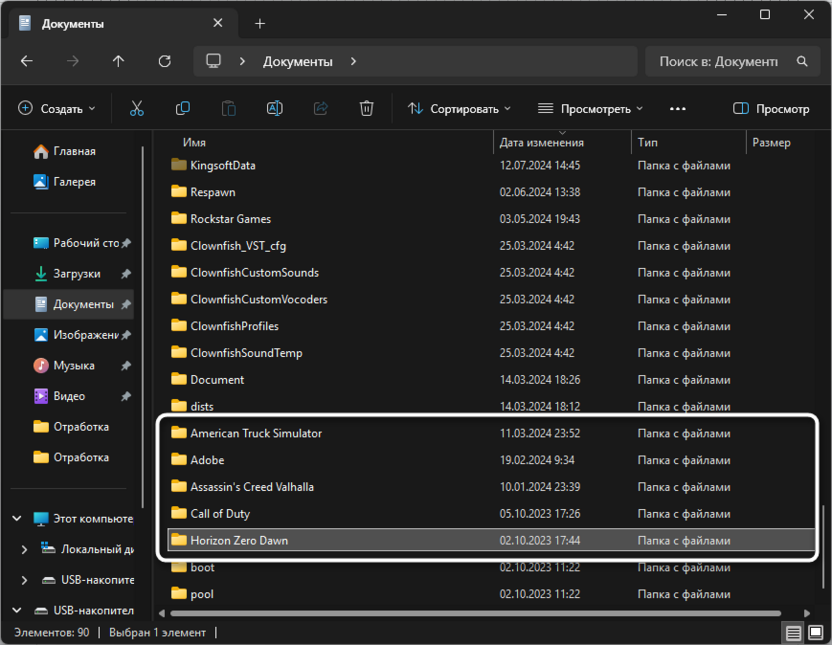Screen dimensions: 832x645
Task: Refresh the Документы folder view
Action: click(x=164, y=62)
